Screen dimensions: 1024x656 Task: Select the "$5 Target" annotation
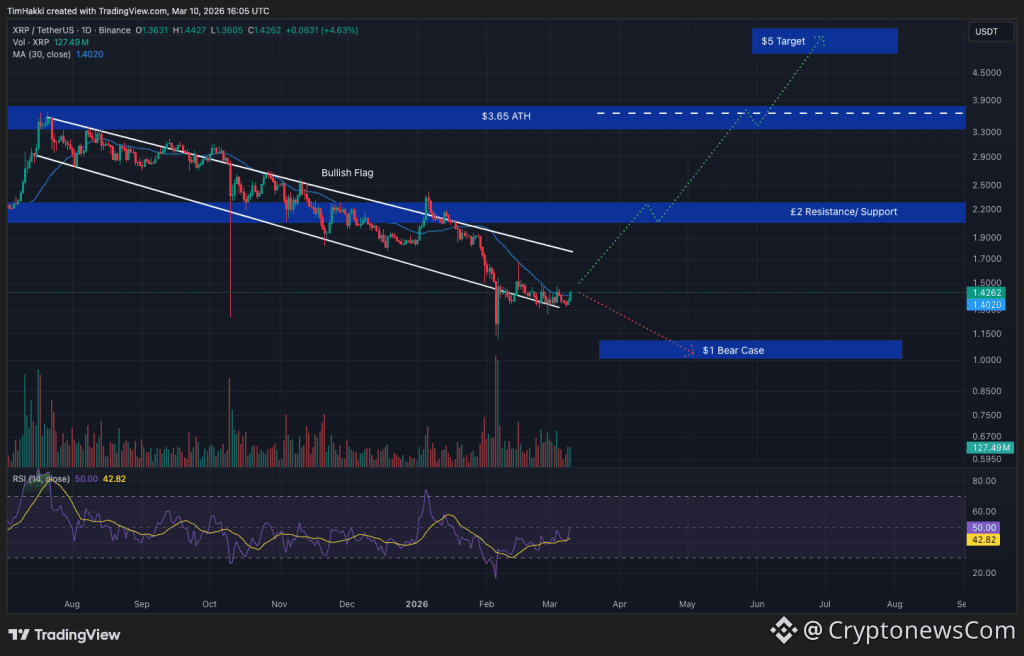783,41
